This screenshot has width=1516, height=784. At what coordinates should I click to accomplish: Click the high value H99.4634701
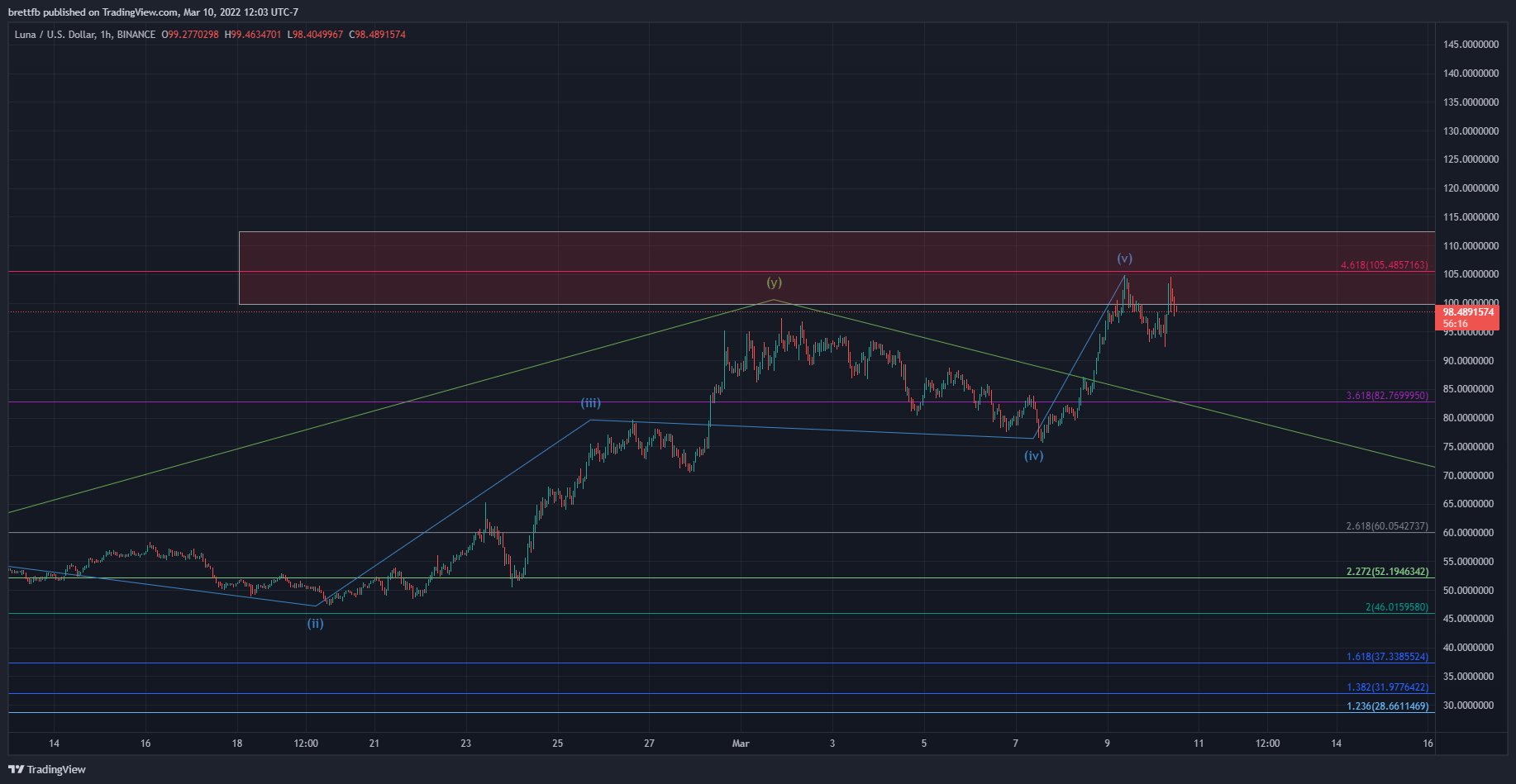click(x=253, y=35)
